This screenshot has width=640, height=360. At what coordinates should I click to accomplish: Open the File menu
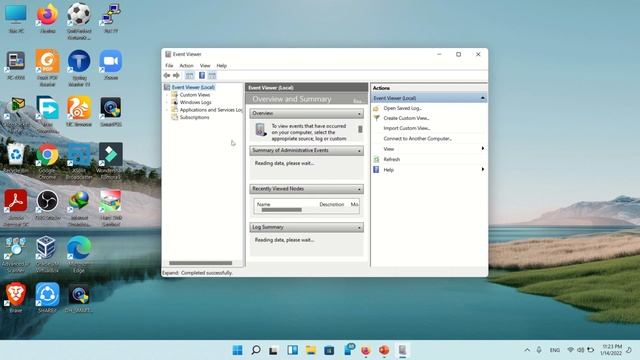click(169, 66)
